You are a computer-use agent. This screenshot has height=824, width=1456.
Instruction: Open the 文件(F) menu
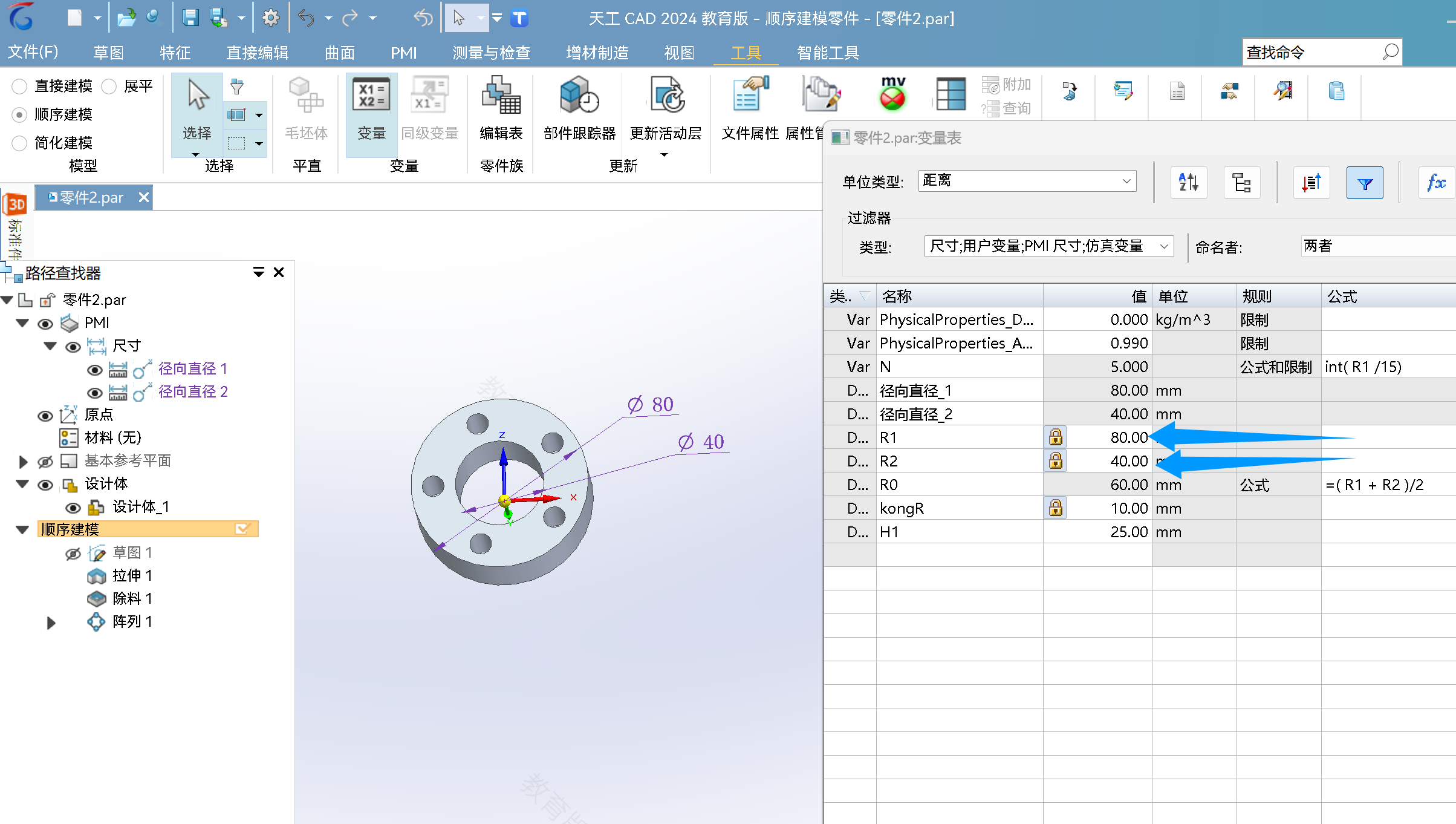[x=33, y=52]
